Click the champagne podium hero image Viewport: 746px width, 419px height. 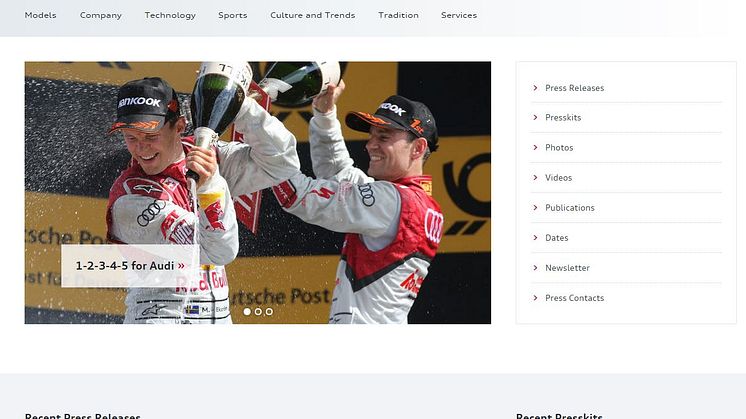click(258, 193)
